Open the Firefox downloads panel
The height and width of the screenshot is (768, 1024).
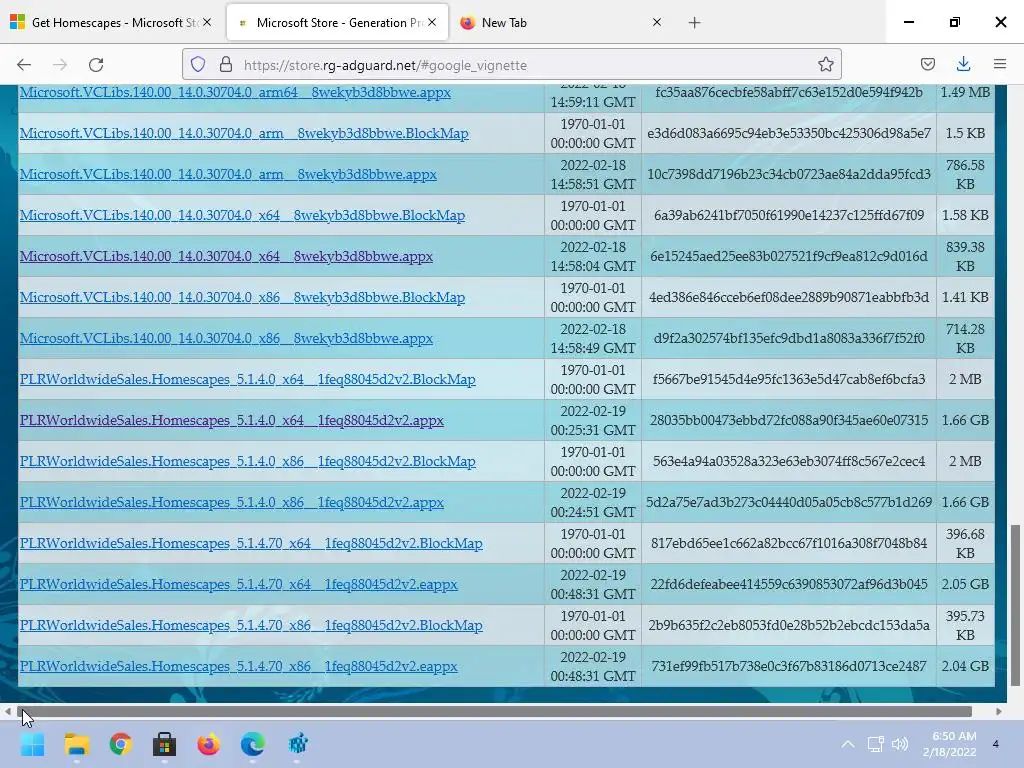963,64
